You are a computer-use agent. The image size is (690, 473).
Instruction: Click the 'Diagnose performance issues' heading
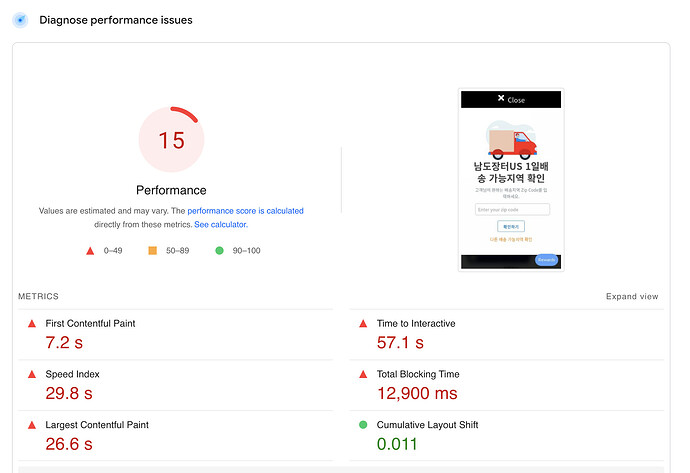point(116,20)
